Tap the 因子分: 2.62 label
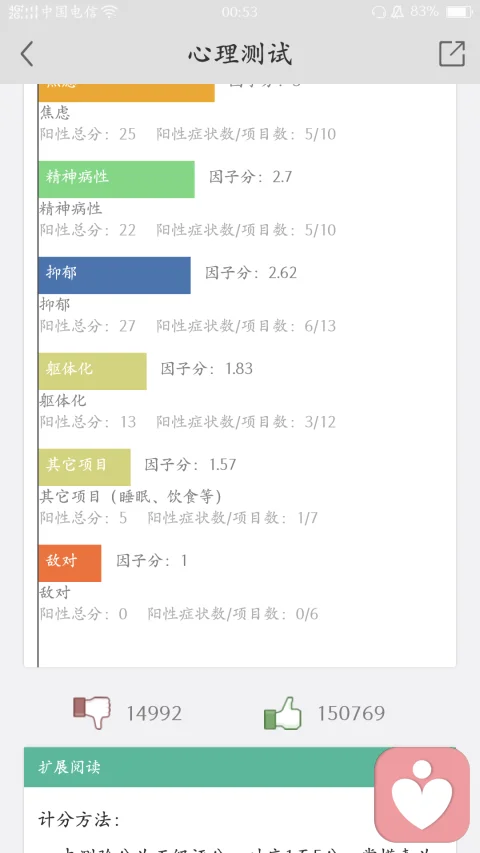 coord(251,273)
